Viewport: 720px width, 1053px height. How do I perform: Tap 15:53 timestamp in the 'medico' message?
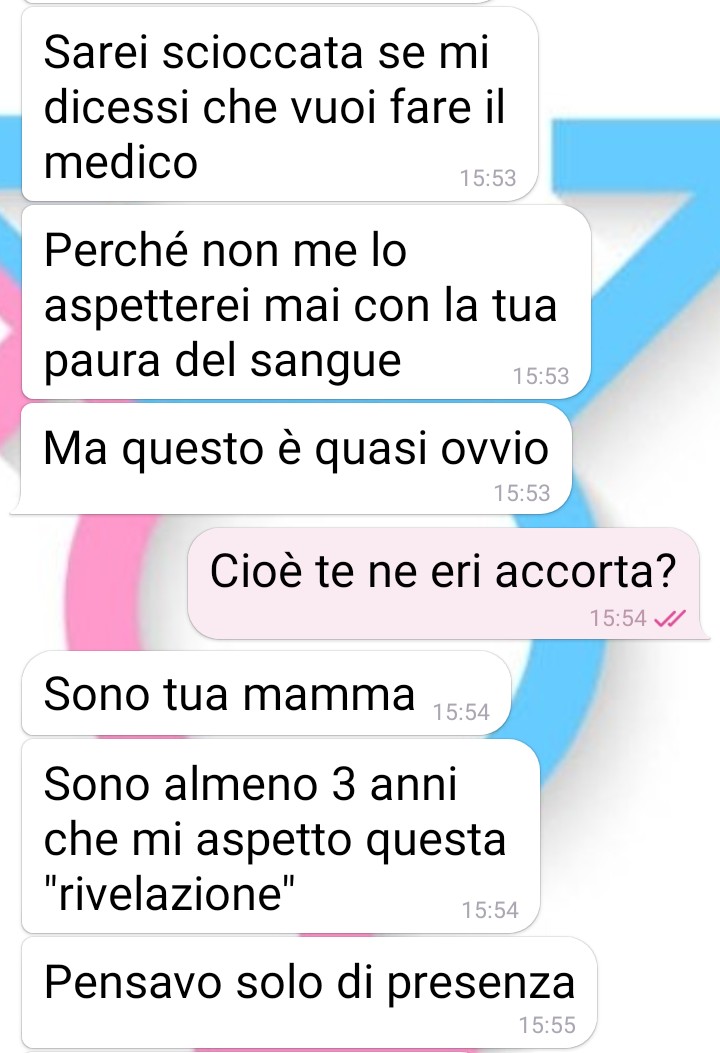(x=488, y=178)
